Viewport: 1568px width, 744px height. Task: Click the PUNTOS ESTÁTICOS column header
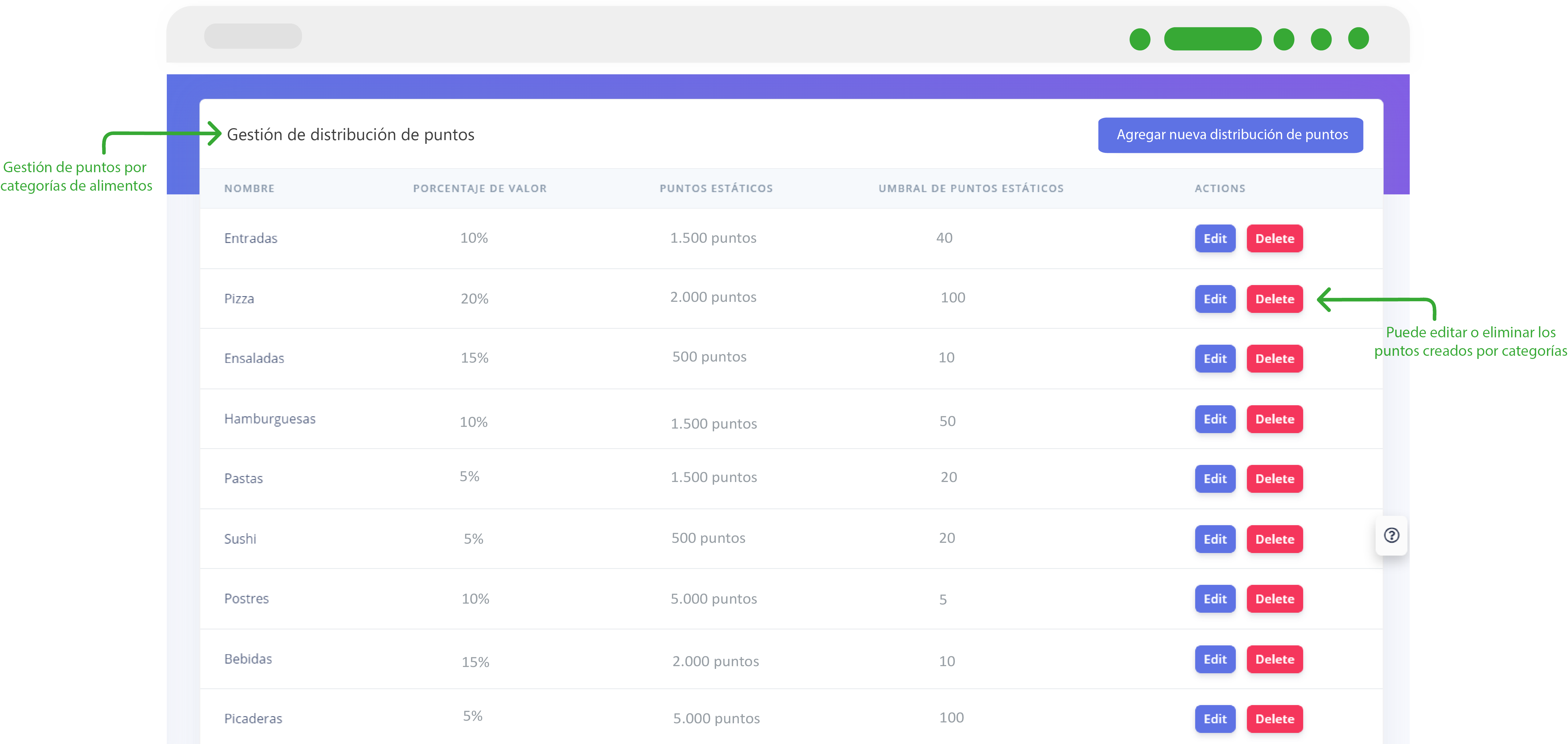click(x=716, y=188)
